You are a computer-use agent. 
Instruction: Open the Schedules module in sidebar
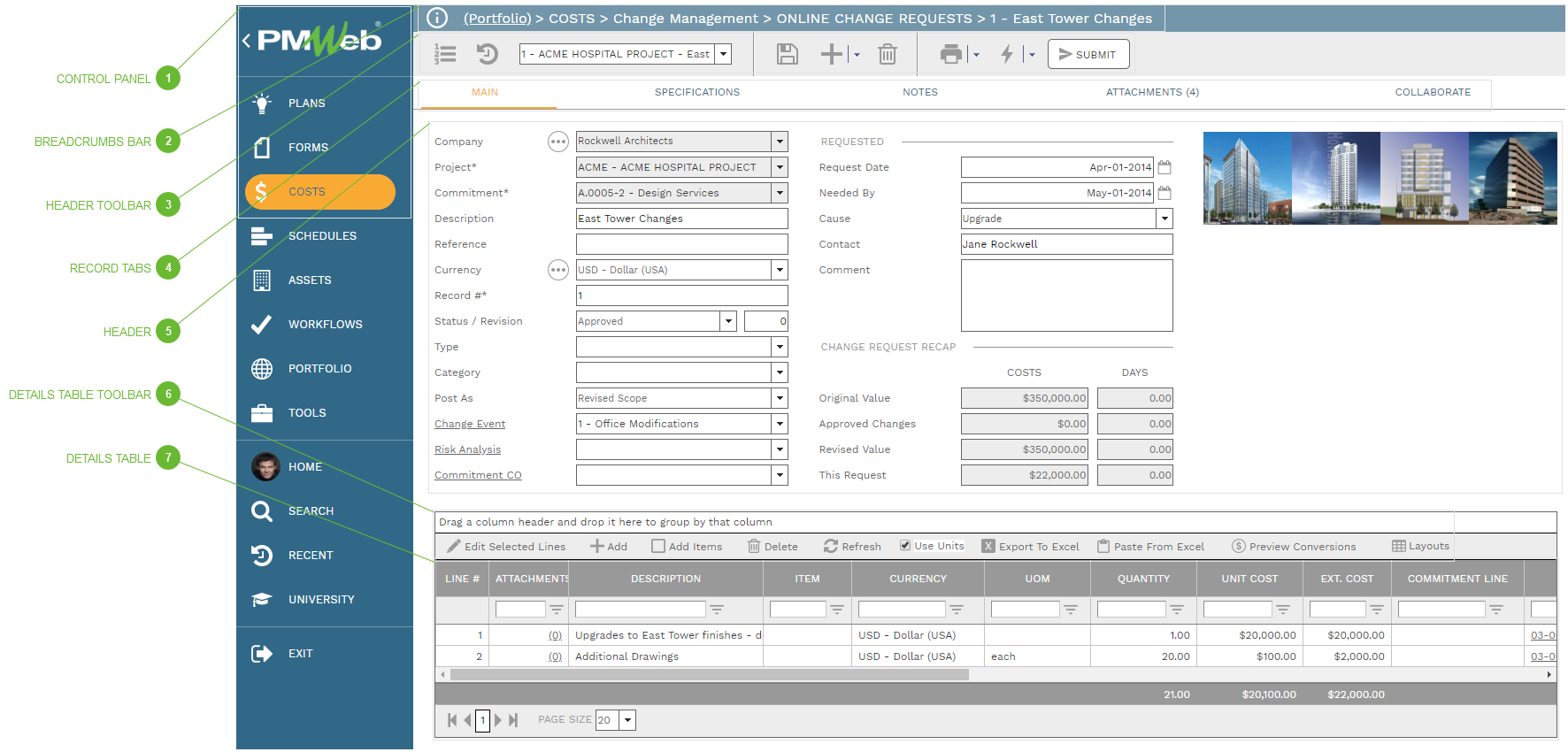coord(322,236)
